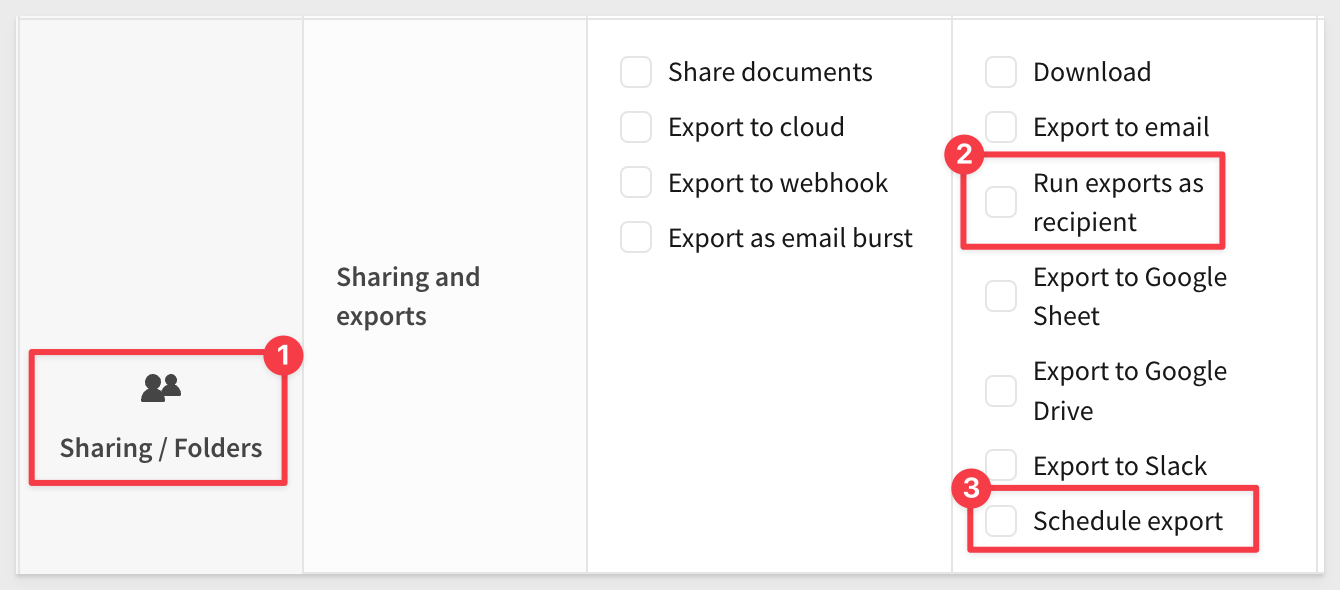Screen dimensions: 1340x590
Task: Tick the Export to cloud checkbox
Action: pos(636,127)
